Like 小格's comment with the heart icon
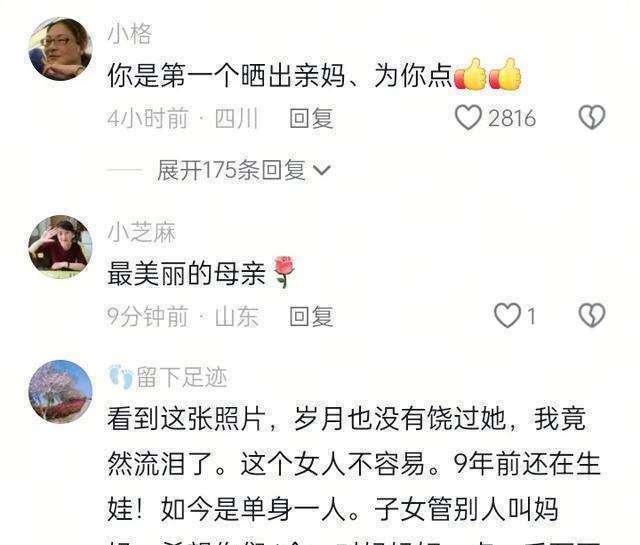This screenshot has height=545, width=640. (x=468, y=118)
